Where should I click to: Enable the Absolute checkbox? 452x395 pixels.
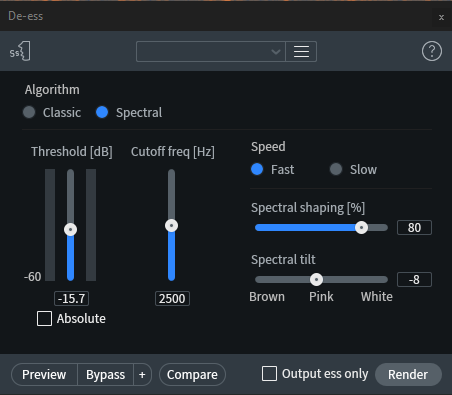[x=44, y=319]
